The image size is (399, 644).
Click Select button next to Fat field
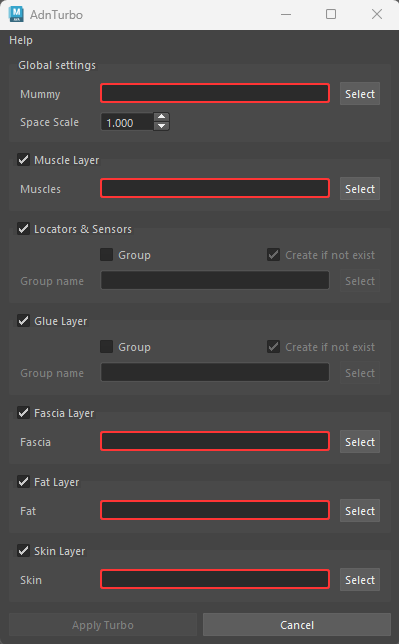(x=360, y=511)
